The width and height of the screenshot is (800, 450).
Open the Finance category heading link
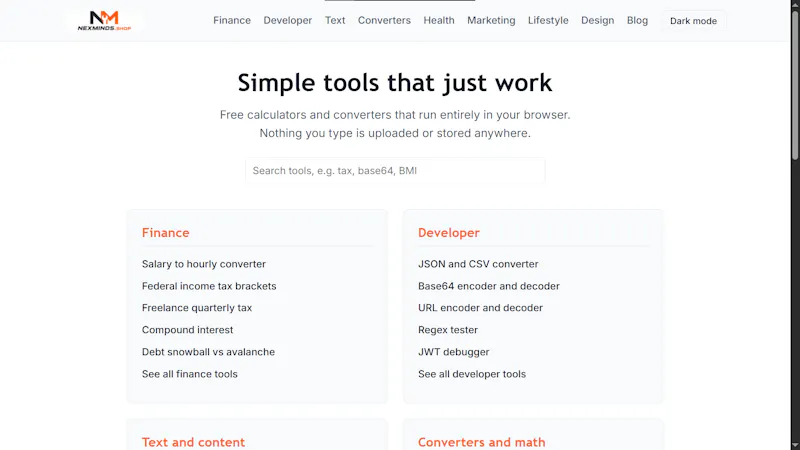tap(165, 233)
